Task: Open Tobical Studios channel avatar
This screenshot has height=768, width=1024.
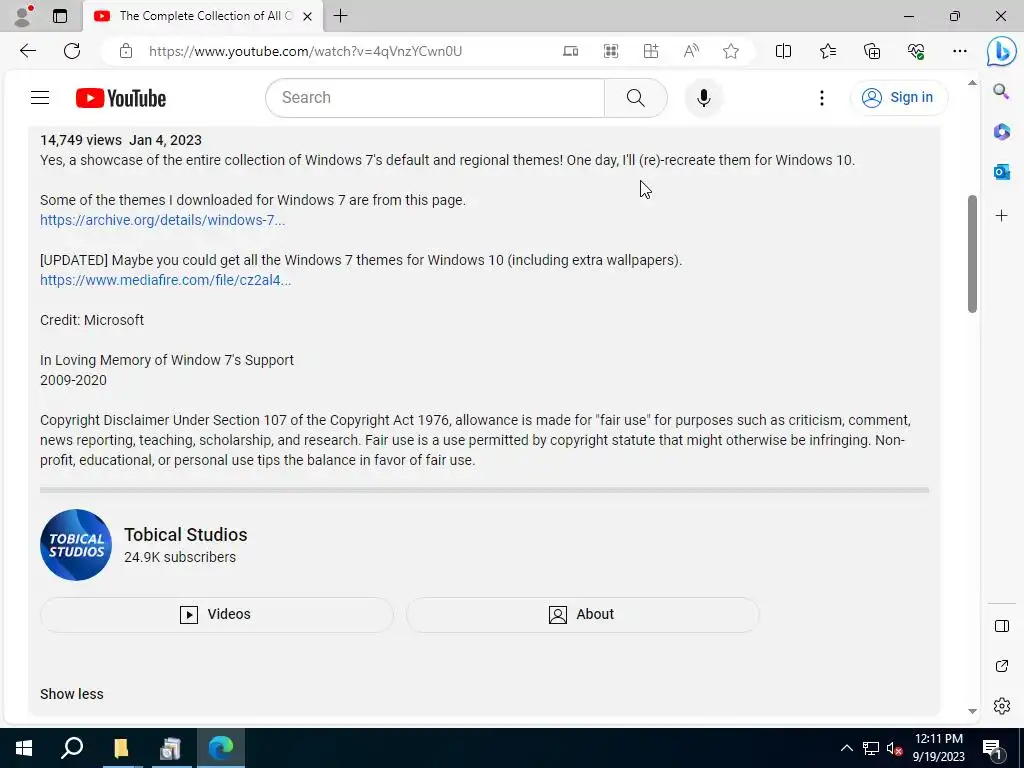Action: 76,545
